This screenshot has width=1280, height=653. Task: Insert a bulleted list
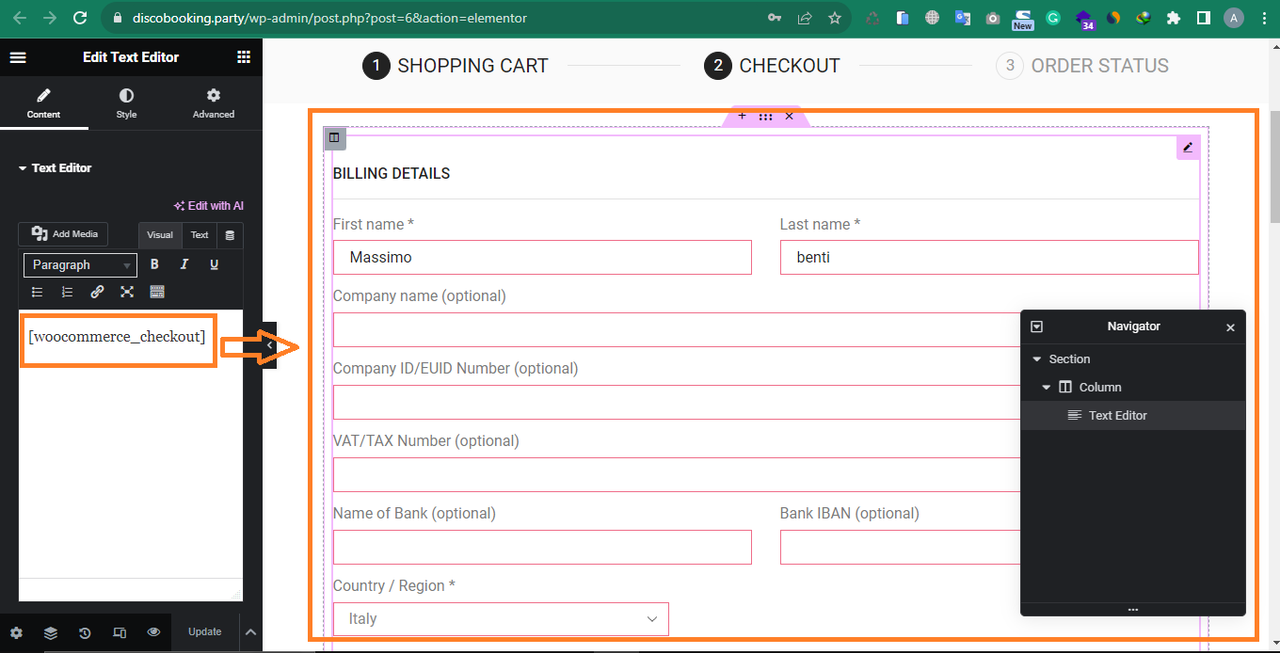pyautogui.click(x=37, y=292)
